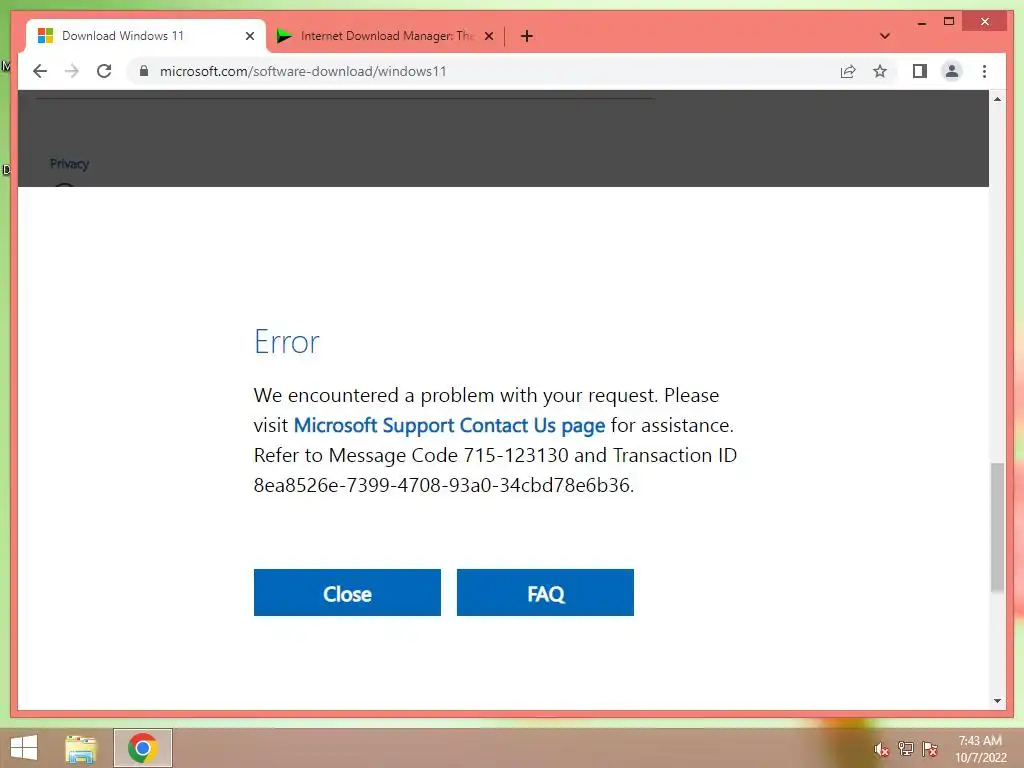The image size is (1024, 768).
Task: Open the Privacy link in footer
Action: pyautogui.click(x=69, y=164)
